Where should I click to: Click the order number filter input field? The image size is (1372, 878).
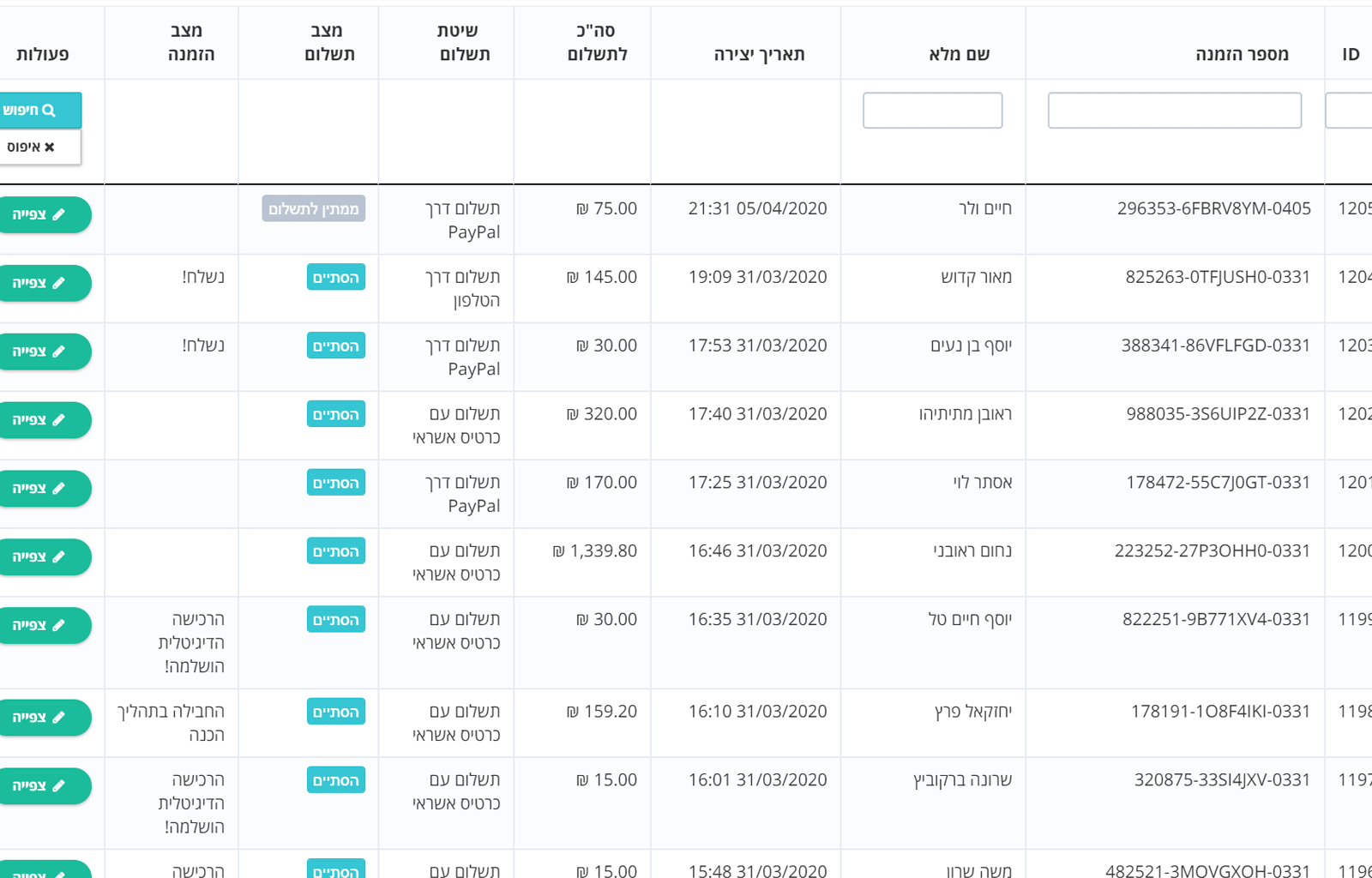[1174, 111]
